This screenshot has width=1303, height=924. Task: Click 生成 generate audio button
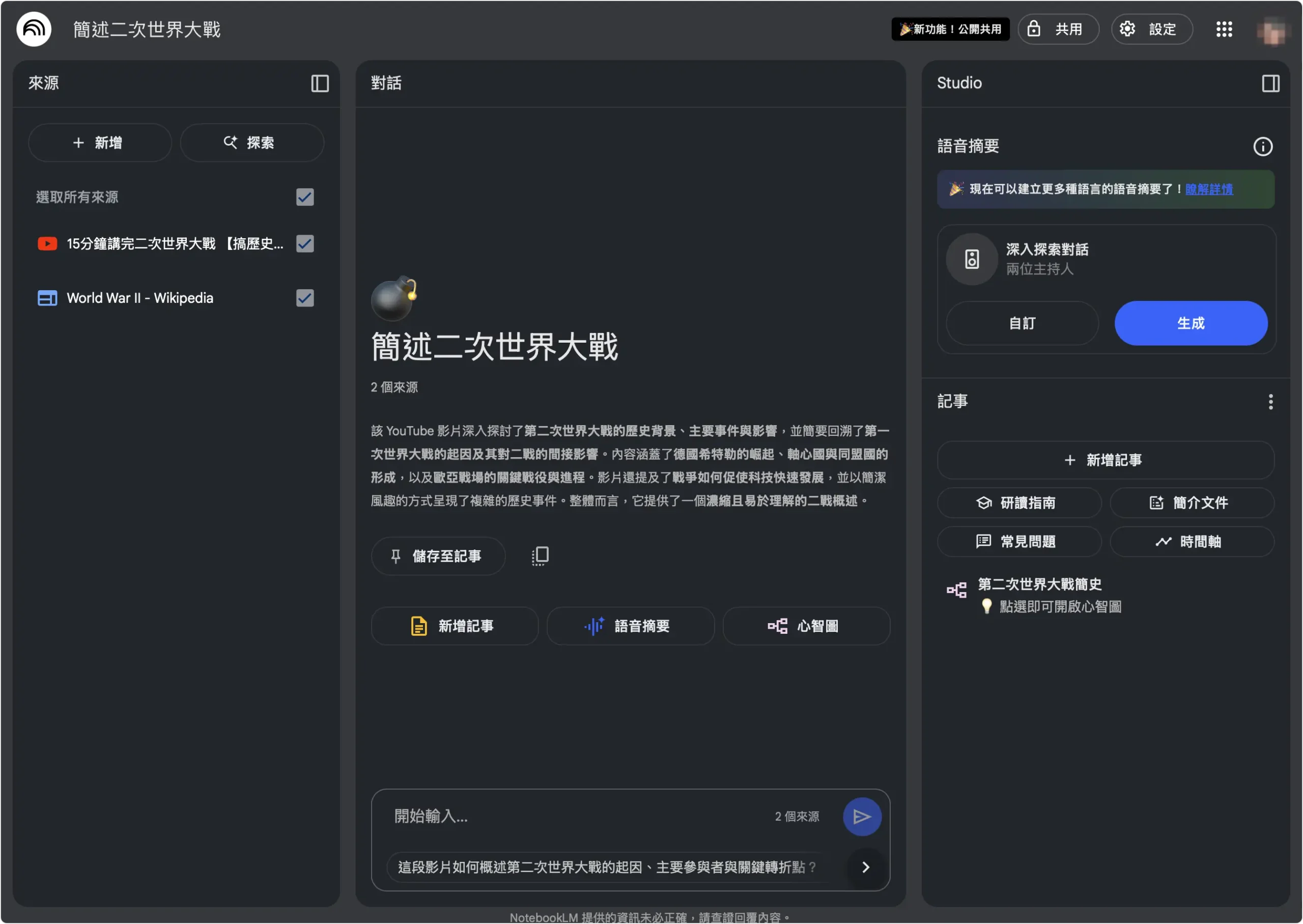point(1191,323)
